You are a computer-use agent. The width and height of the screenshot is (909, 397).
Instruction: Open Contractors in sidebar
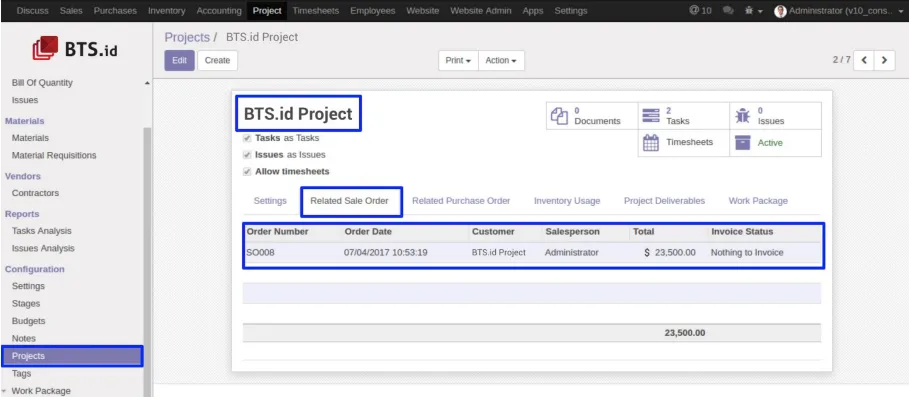(x=35, y=193)
